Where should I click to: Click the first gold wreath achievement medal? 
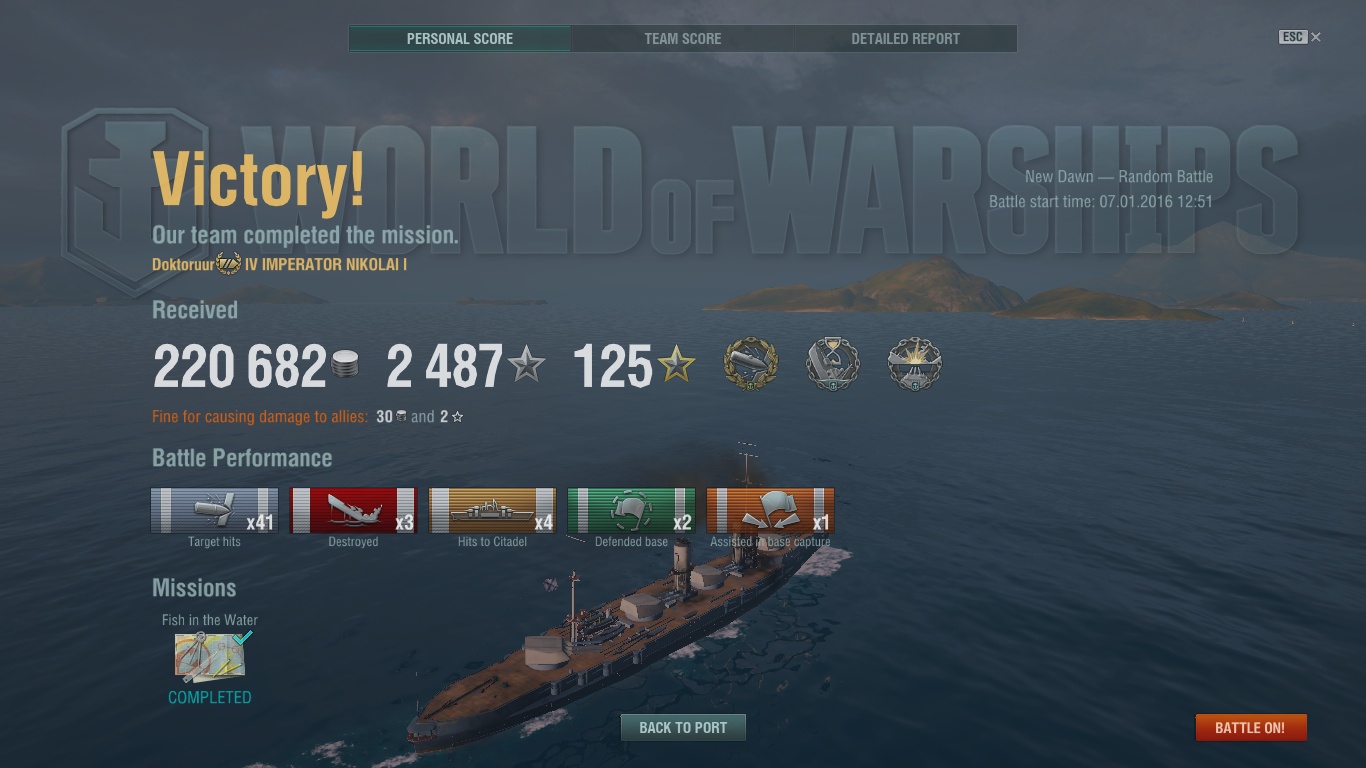click(751, 365)
